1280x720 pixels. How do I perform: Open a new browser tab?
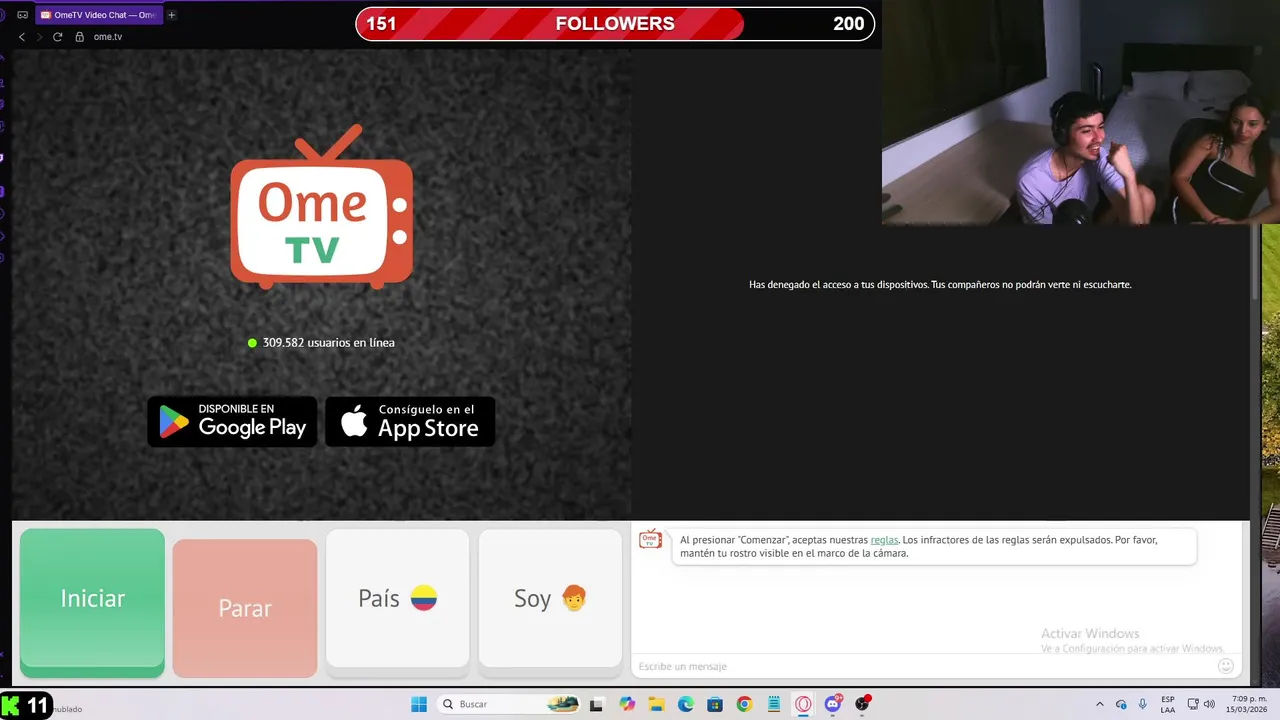click(x=171, y=15)
